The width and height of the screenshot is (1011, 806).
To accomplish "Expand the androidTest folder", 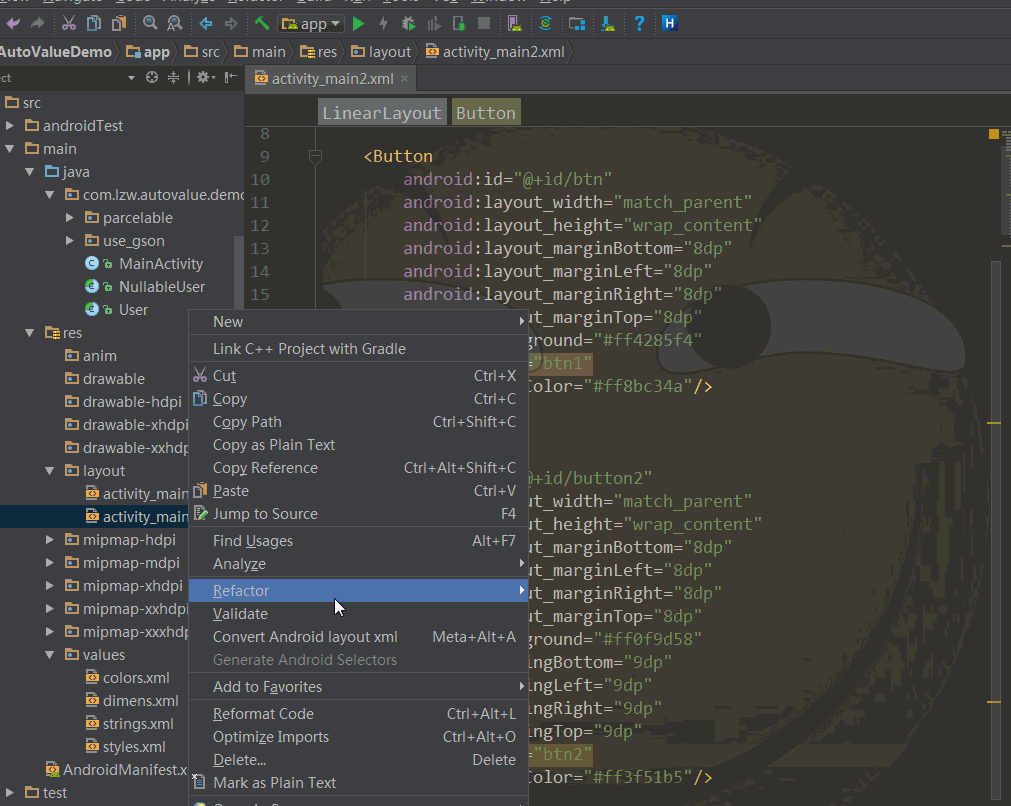I will (11, 126).
